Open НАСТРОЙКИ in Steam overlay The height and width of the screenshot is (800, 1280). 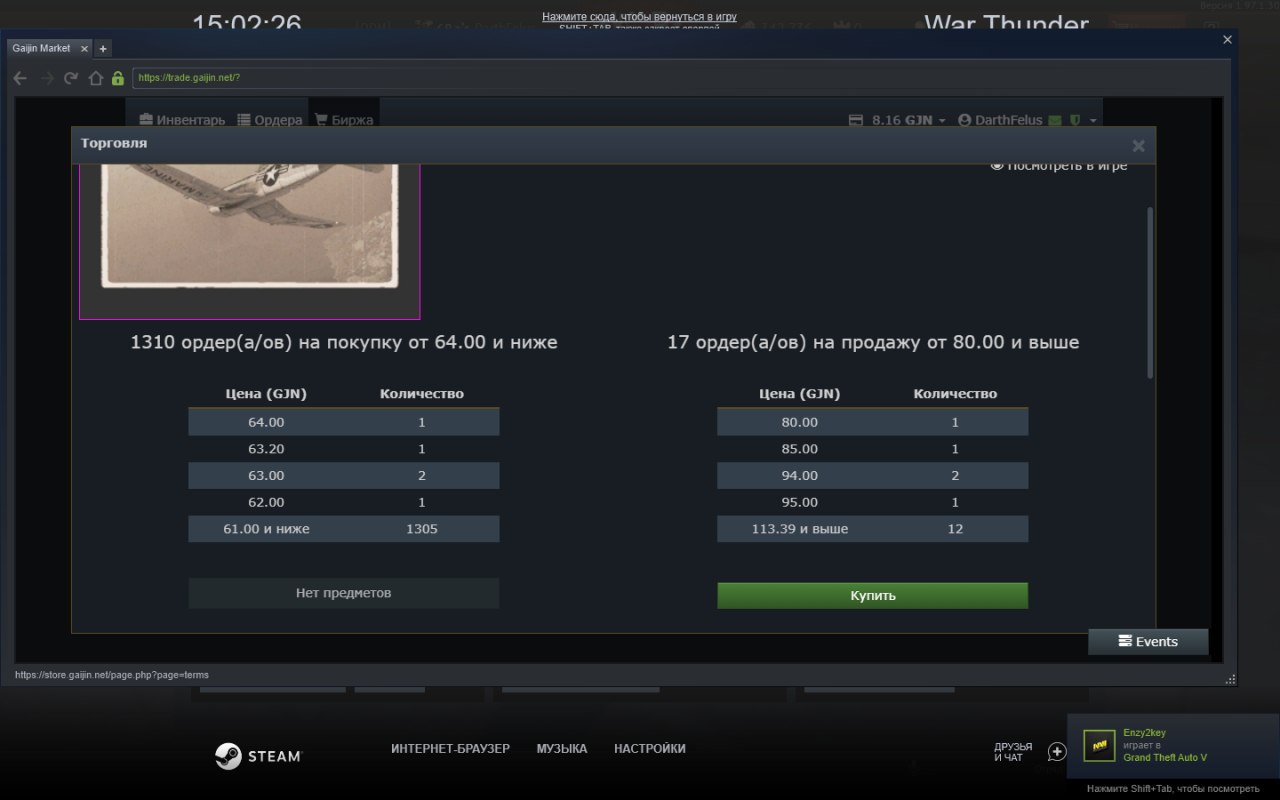coord(650,749)
